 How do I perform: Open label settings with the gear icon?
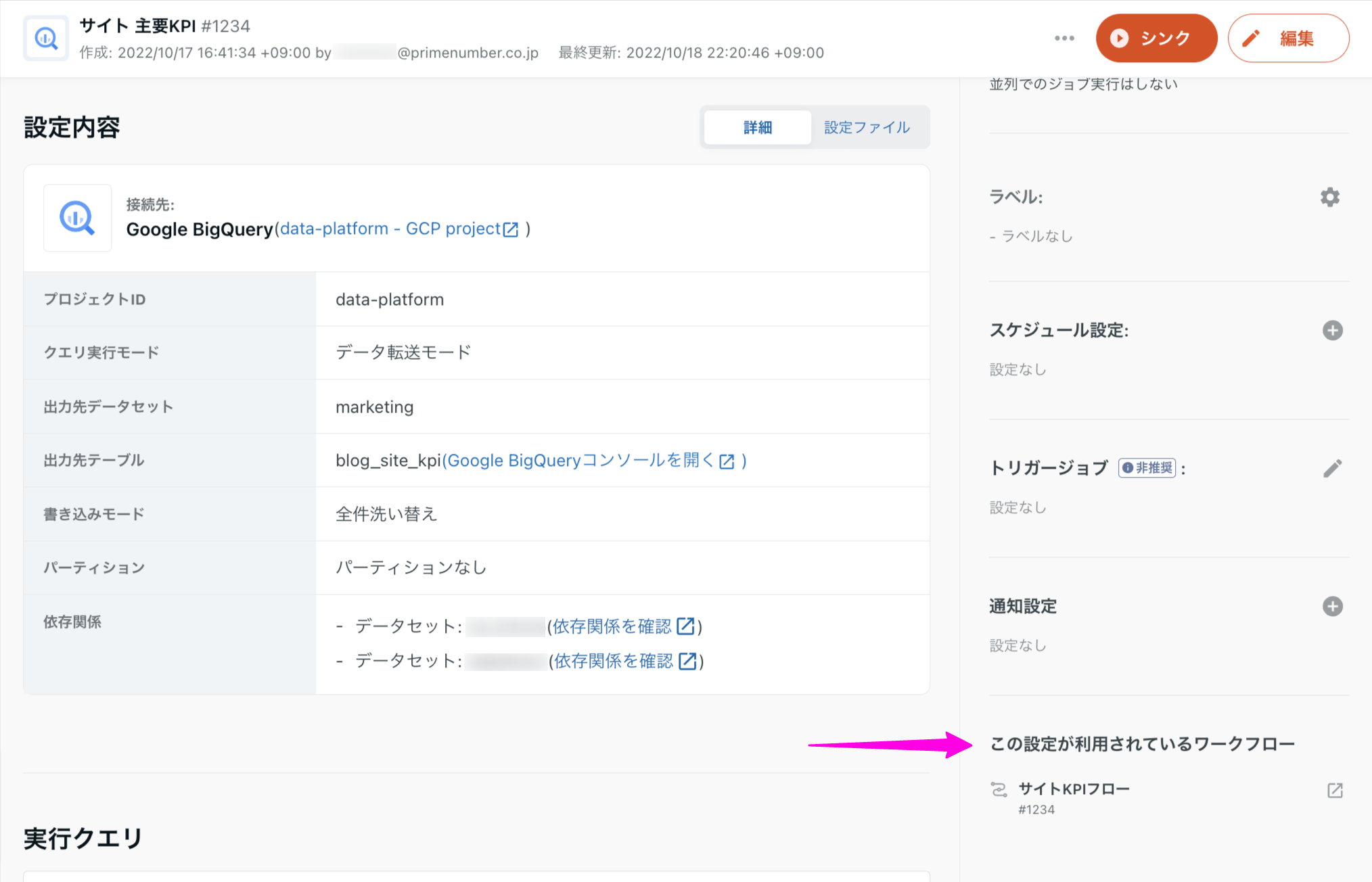1330,197
